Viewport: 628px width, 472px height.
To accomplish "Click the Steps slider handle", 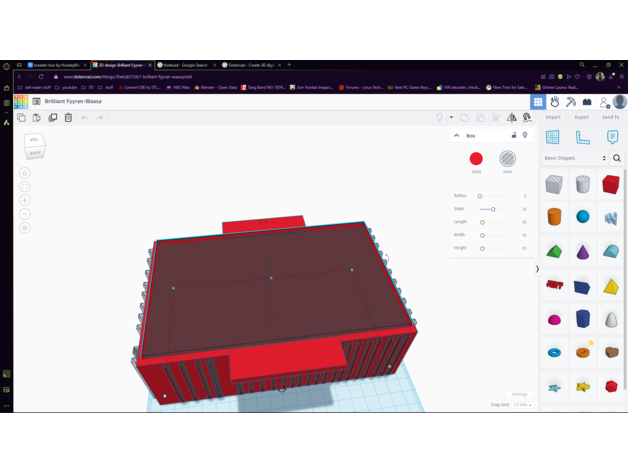I will [x=493, y=209].
